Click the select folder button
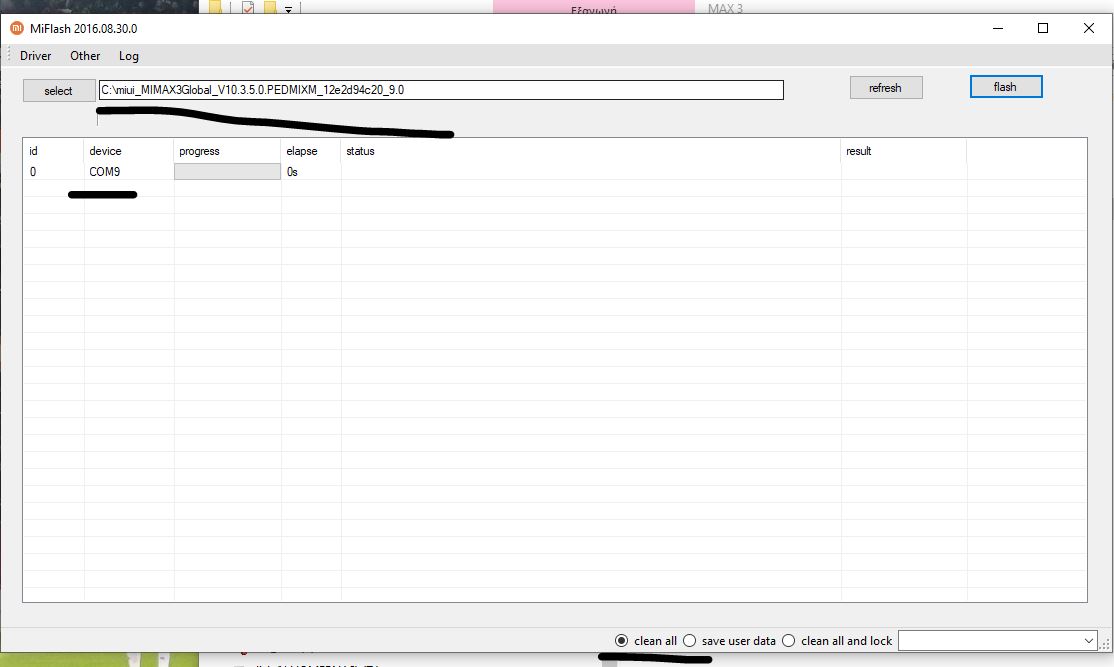 (59, 91)
